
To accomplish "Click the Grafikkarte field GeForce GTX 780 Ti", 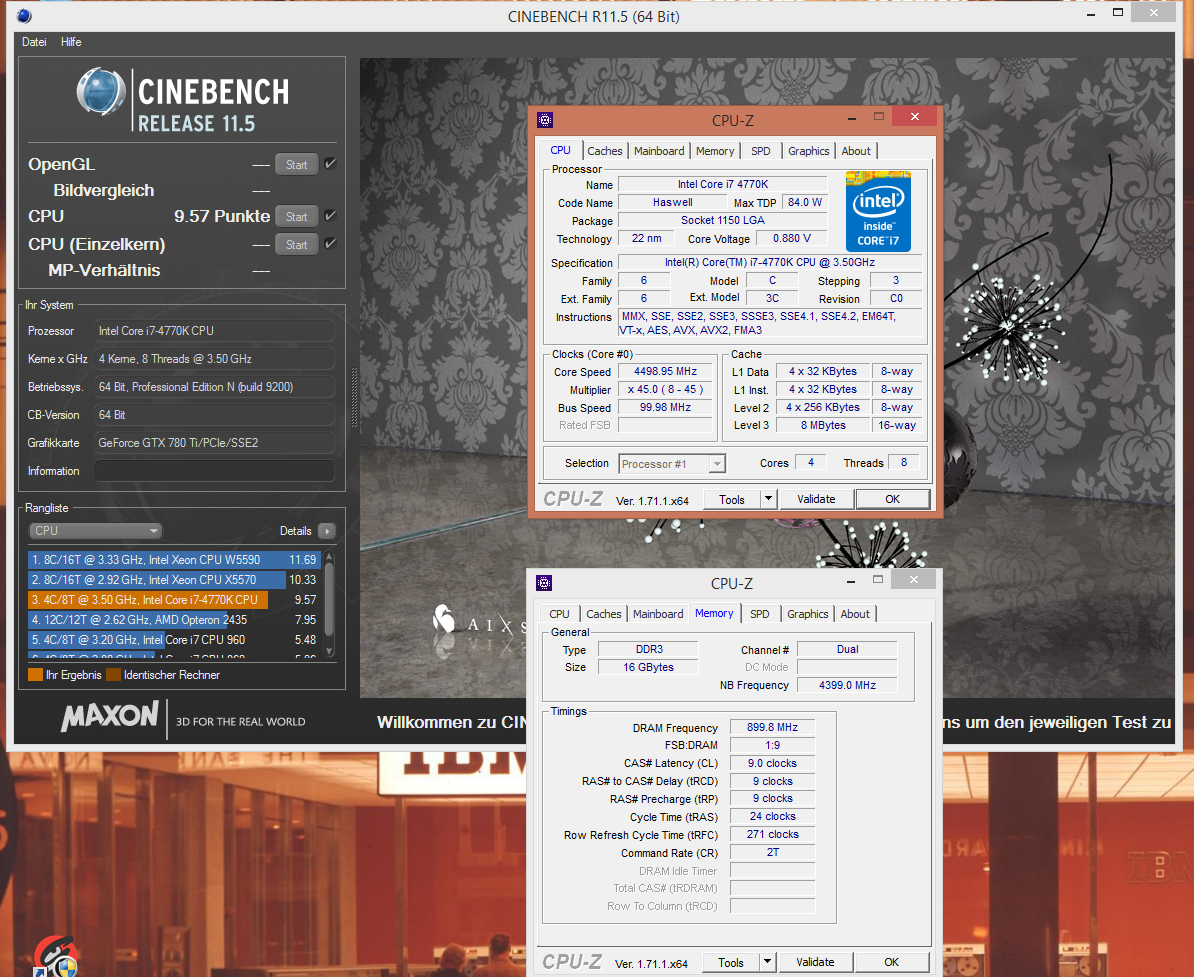I will tap(214, 442).
